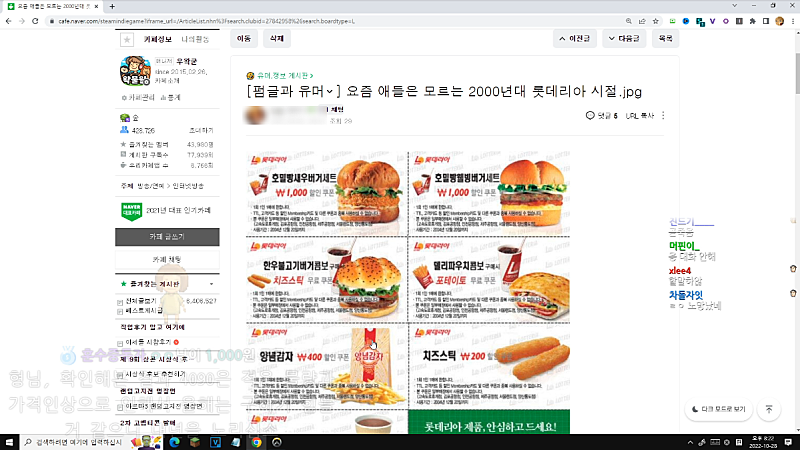800x450 pixels.
Task: Open 카페관리 gear link
Action: point(138,97)
